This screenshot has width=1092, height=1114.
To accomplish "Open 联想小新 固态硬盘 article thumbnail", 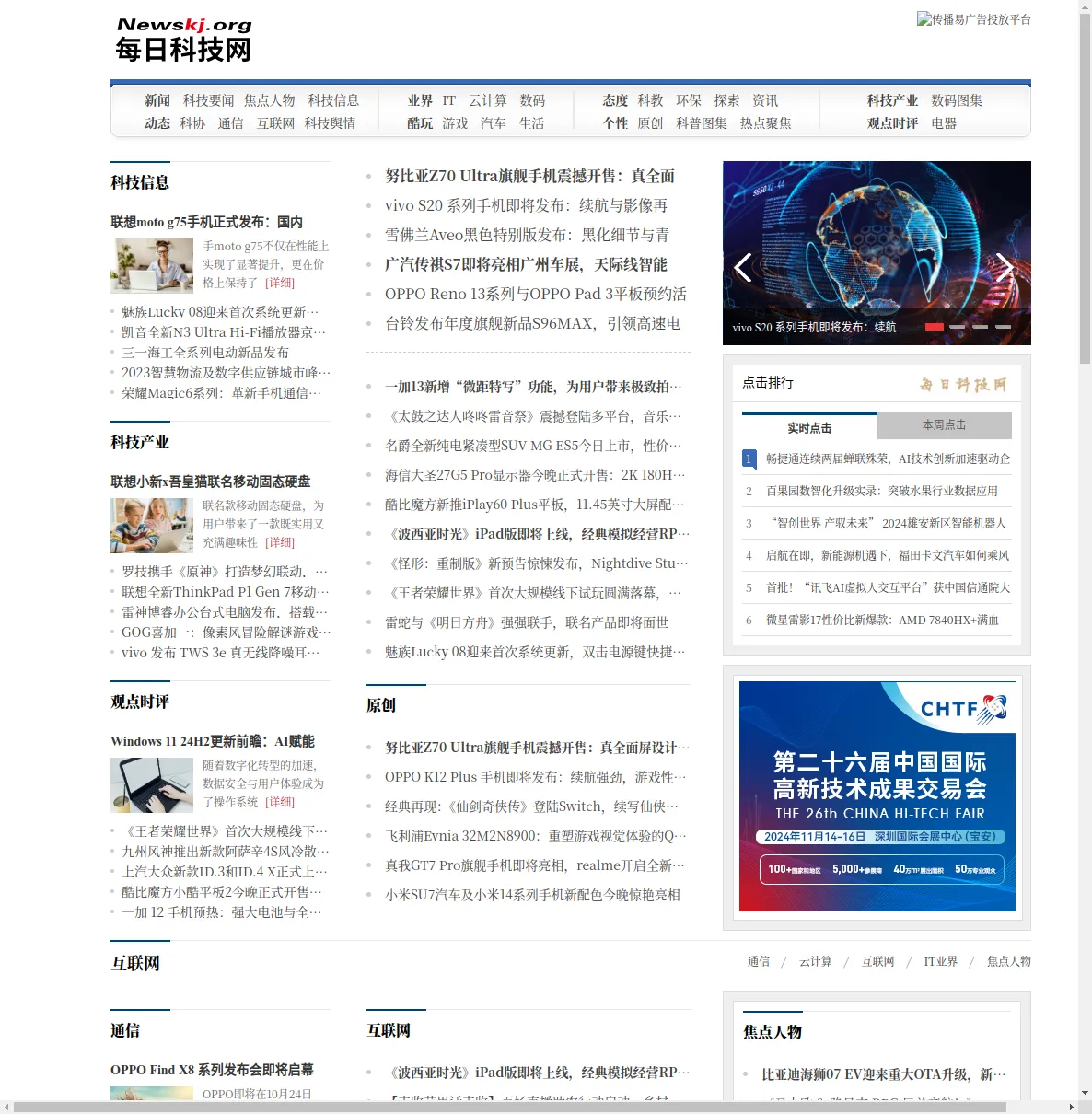I will click(x=152, y=526).
